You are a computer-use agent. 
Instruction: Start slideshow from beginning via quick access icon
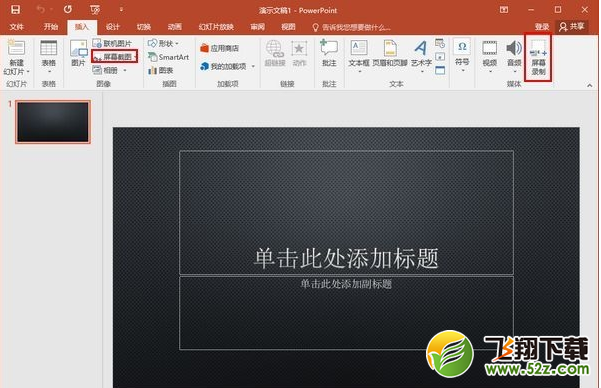pos(95,10)
